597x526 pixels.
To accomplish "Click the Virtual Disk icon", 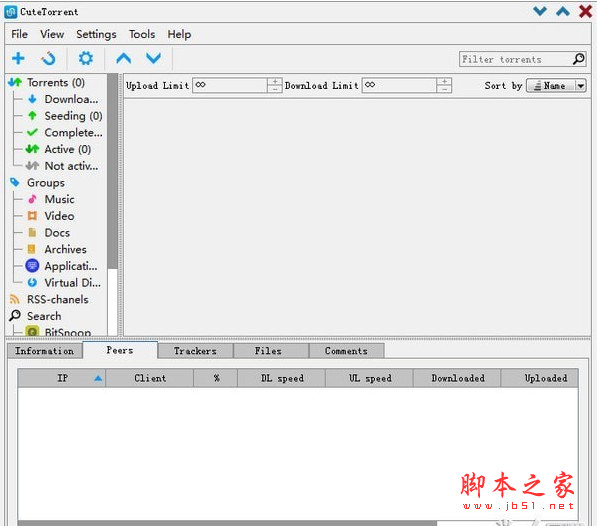I will (32, 282).
